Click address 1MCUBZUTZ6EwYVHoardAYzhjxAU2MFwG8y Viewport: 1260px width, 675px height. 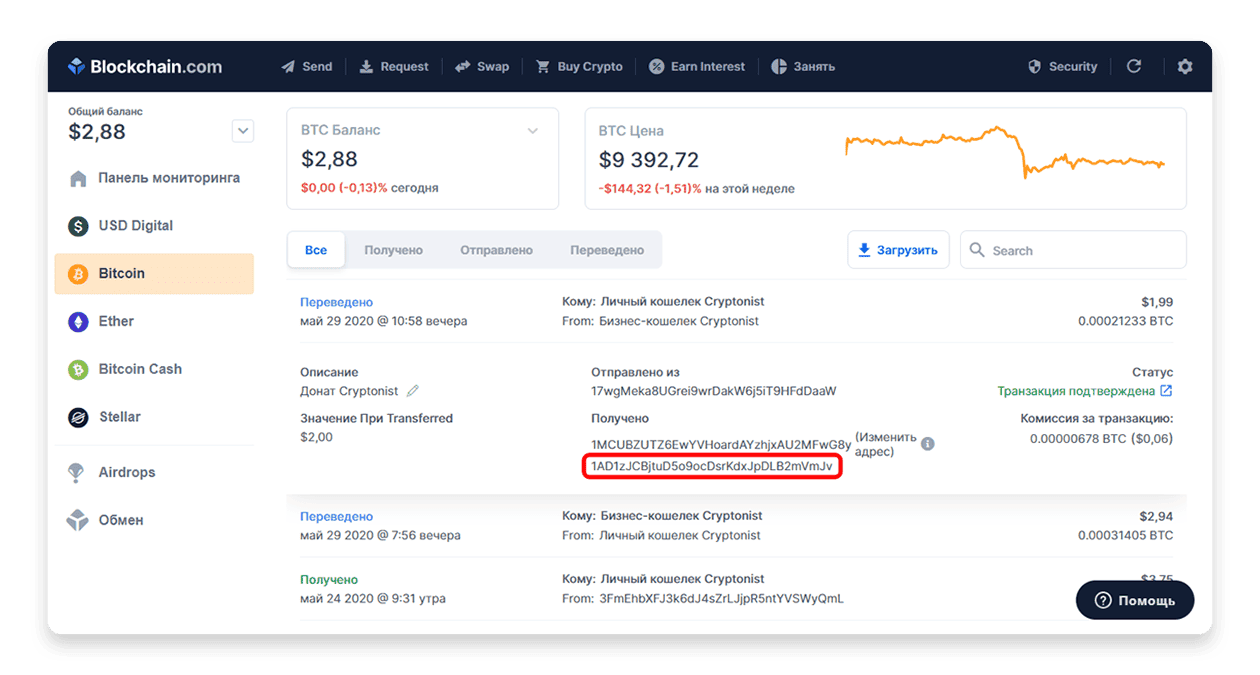click(x=721, y=444)
